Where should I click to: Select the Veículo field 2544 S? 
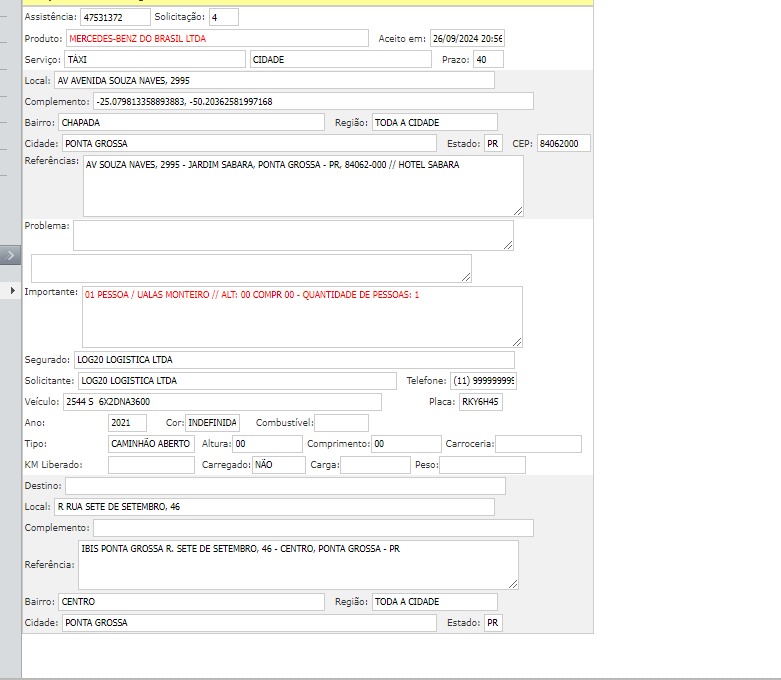point(222,402)
